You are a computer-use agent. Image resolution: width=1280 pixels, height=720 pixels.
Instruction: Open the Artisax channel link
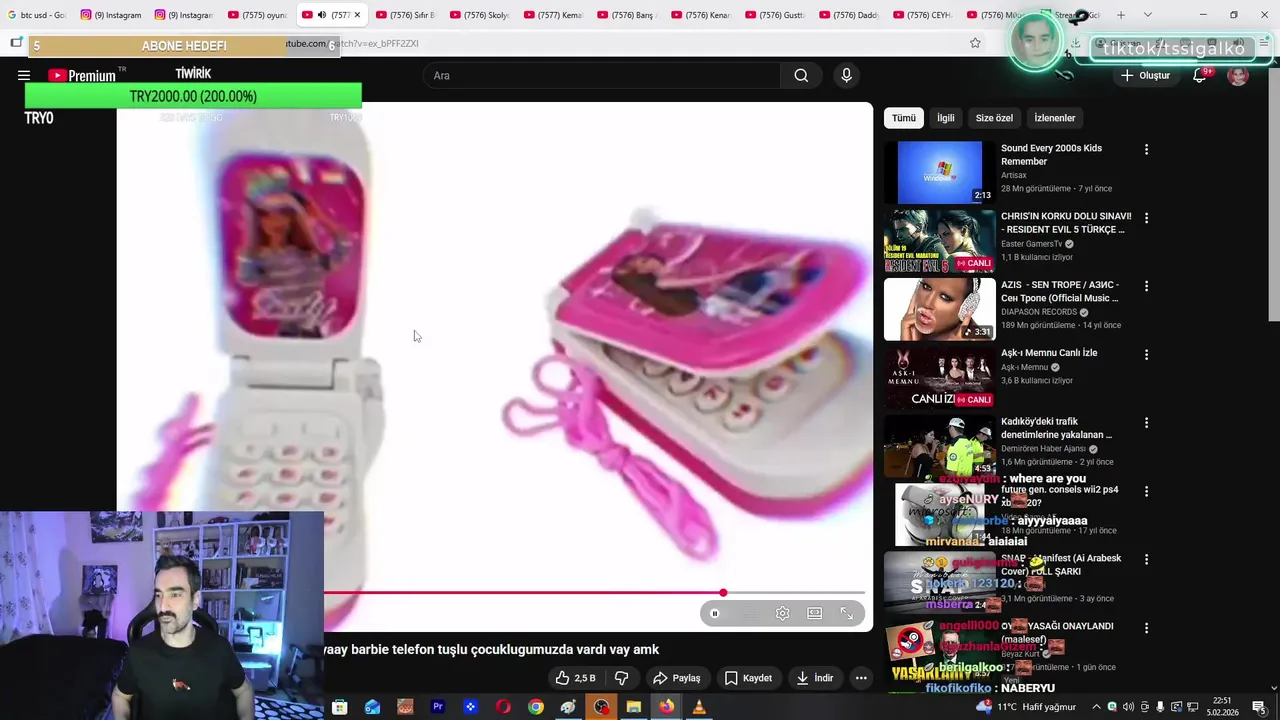[1015, 175]
